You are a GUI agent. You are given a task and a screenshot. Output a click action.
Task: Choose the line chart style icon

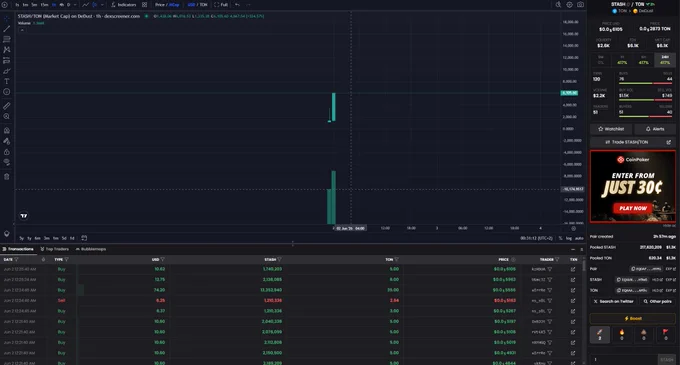pos(85,5)
